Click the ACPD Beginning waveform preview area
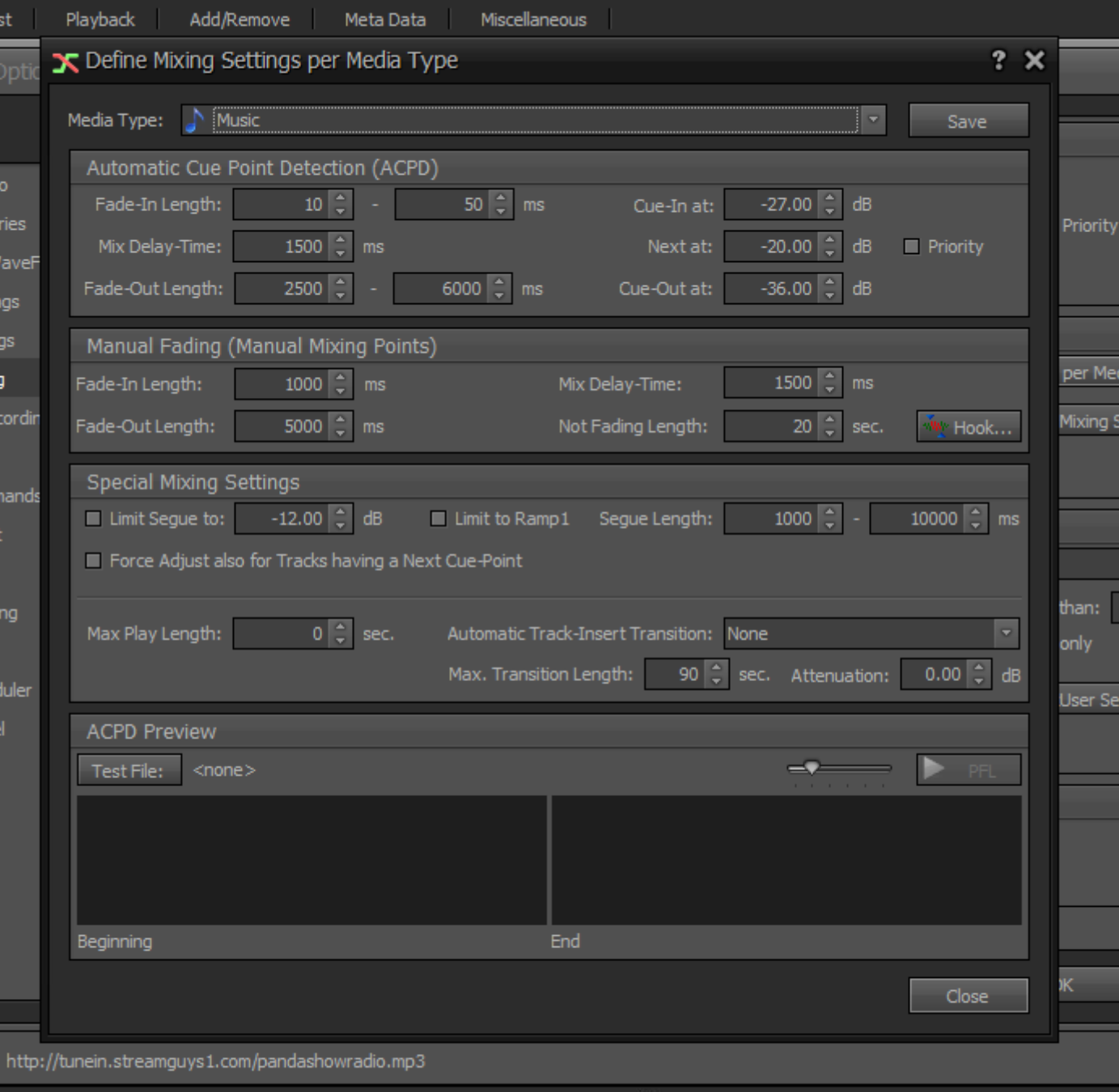Image resolution: width=1119 pixels, height=1092 pixels. (312, 860)
